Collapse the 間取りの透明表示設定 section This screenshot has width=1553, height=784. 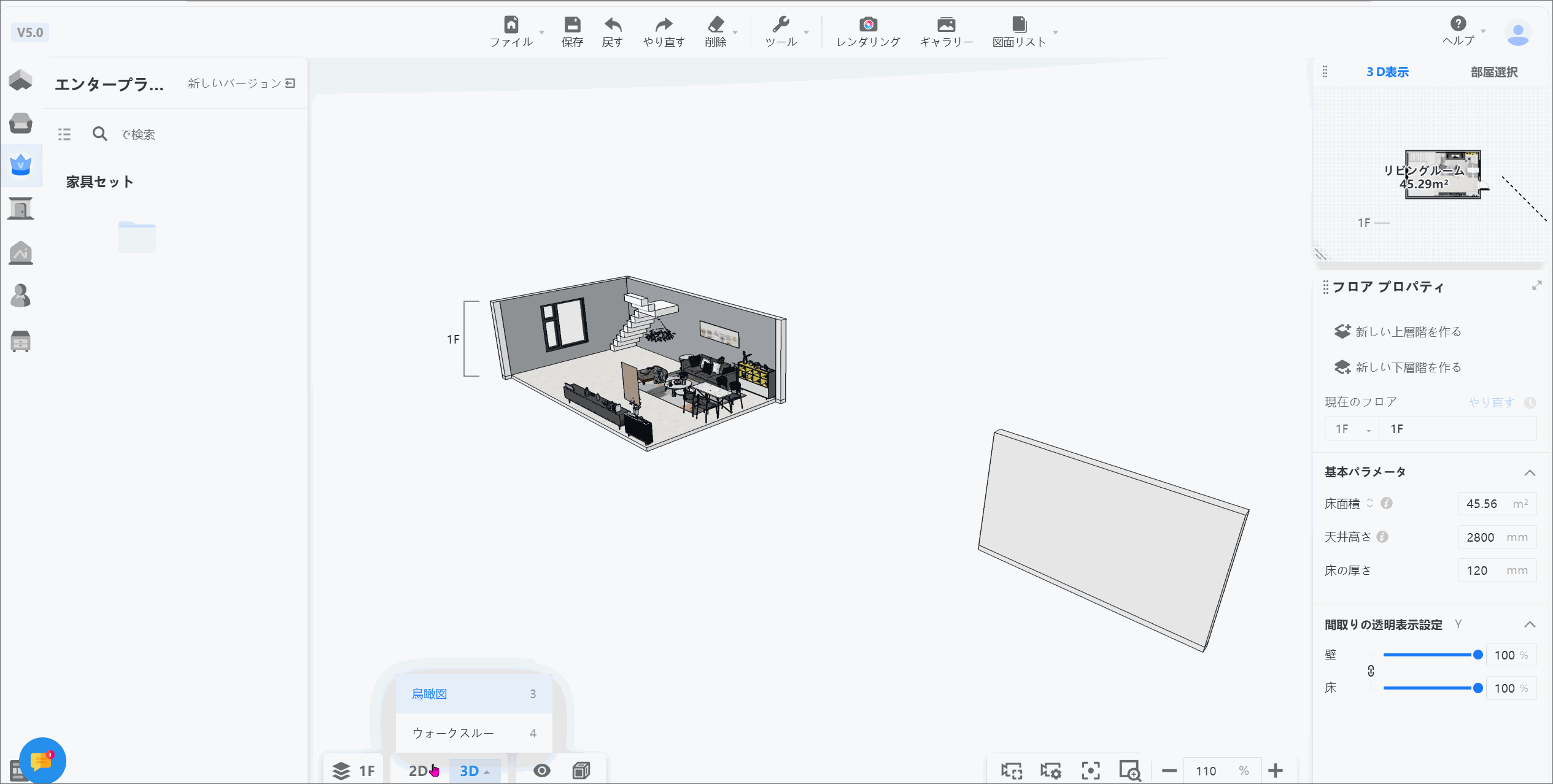(x=1530, y=625)
